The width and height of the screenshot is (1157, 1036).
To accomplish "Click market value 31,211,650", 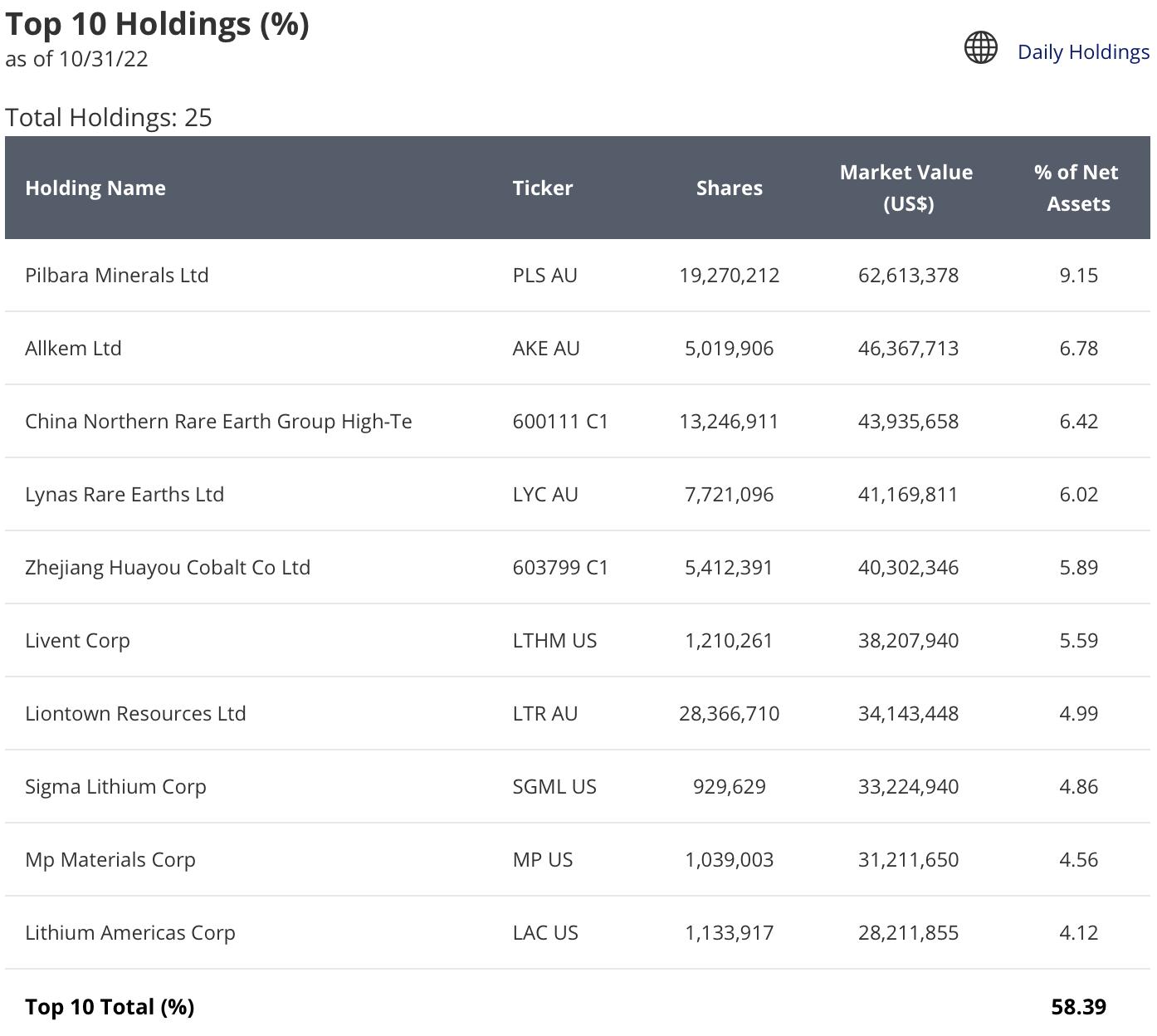I will tap(909, 859).
